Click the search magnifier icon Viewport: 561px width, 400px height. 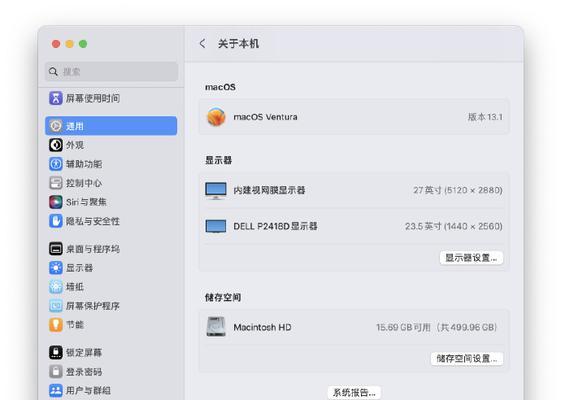point(53,72)
